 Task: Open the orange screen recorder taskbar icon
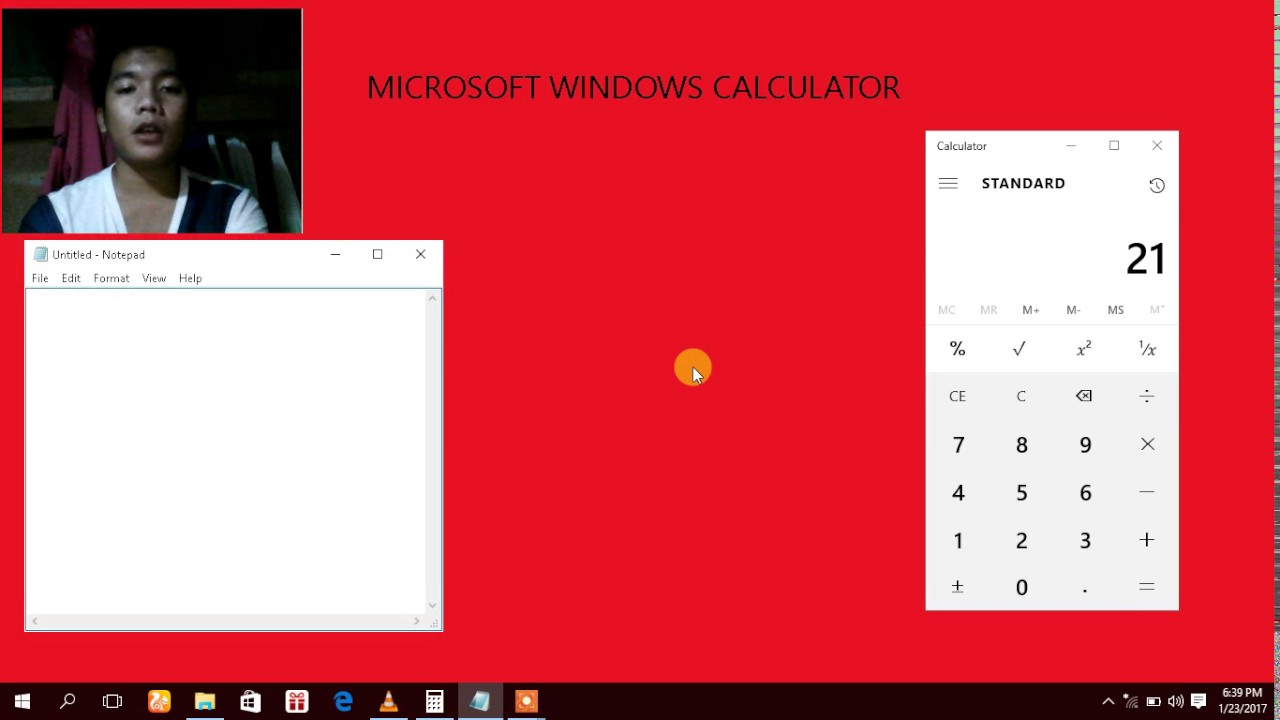click(526, 702)
